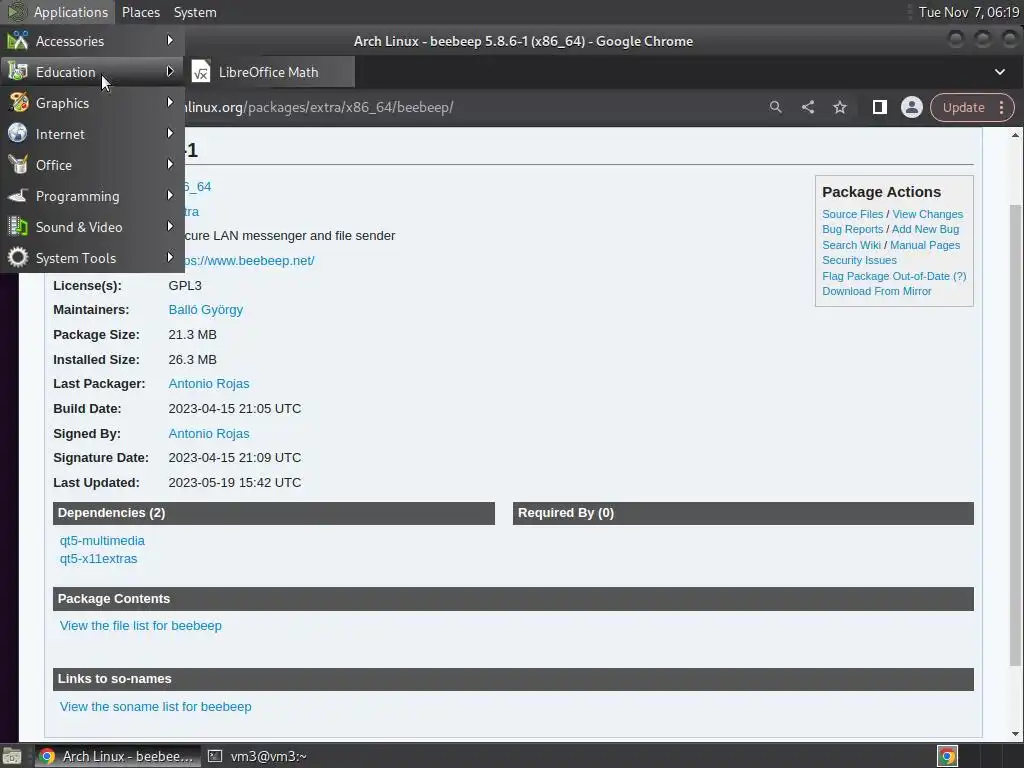
Task: Launch LibreOffice Math from Education submenu
Action: 270,72
